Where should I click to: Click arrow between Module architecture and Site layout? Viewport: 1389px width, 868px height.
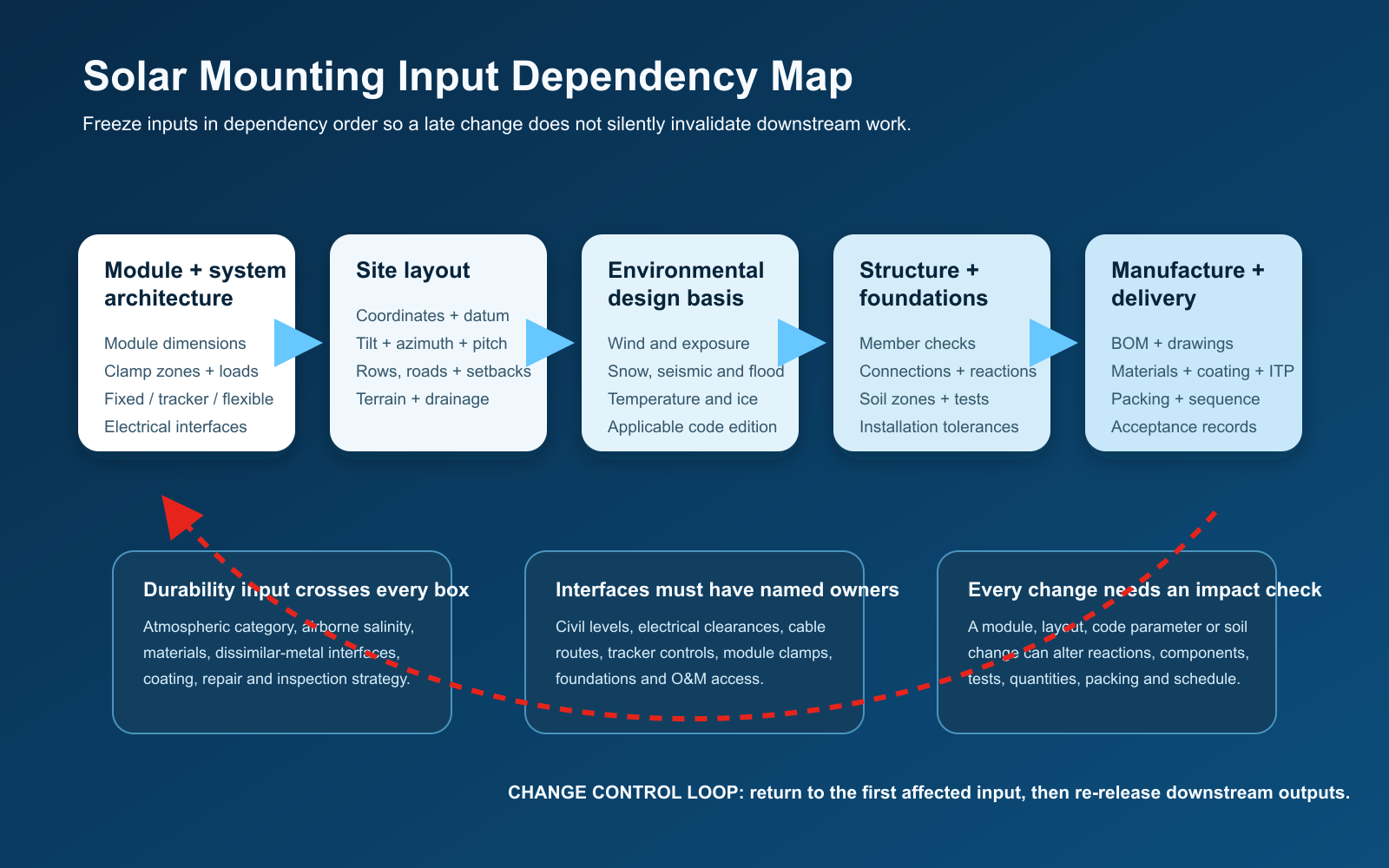pyautogui.click(x=298, y=343)
